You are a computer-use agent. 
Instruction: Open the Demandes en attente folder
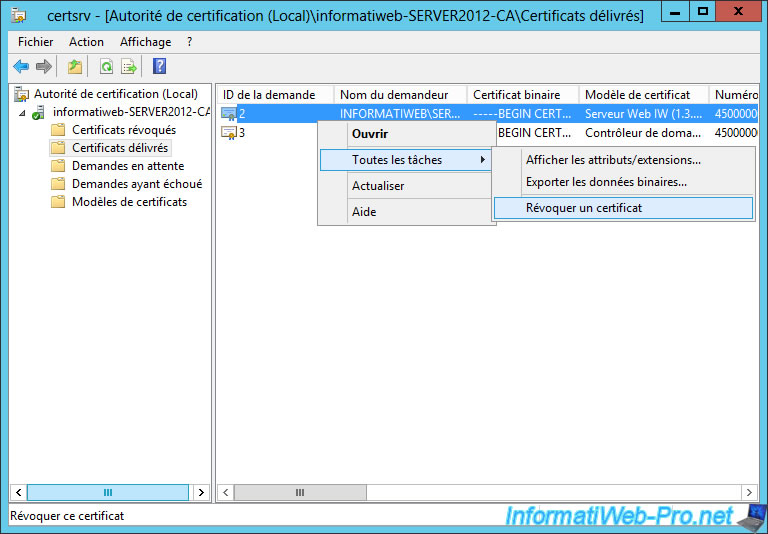(x=127, y=166)
